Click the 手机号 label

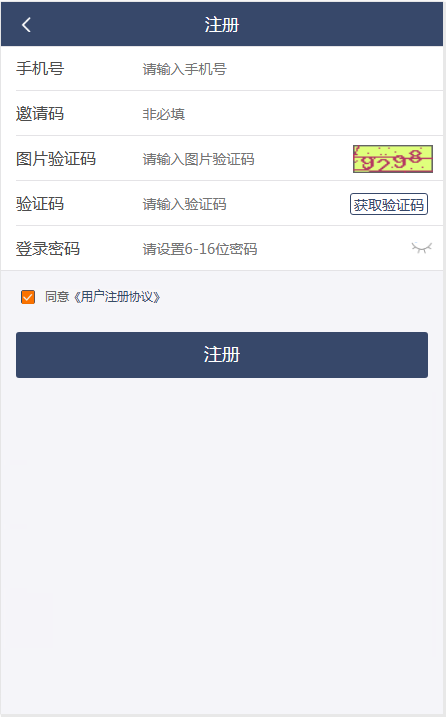coord(40,69)
